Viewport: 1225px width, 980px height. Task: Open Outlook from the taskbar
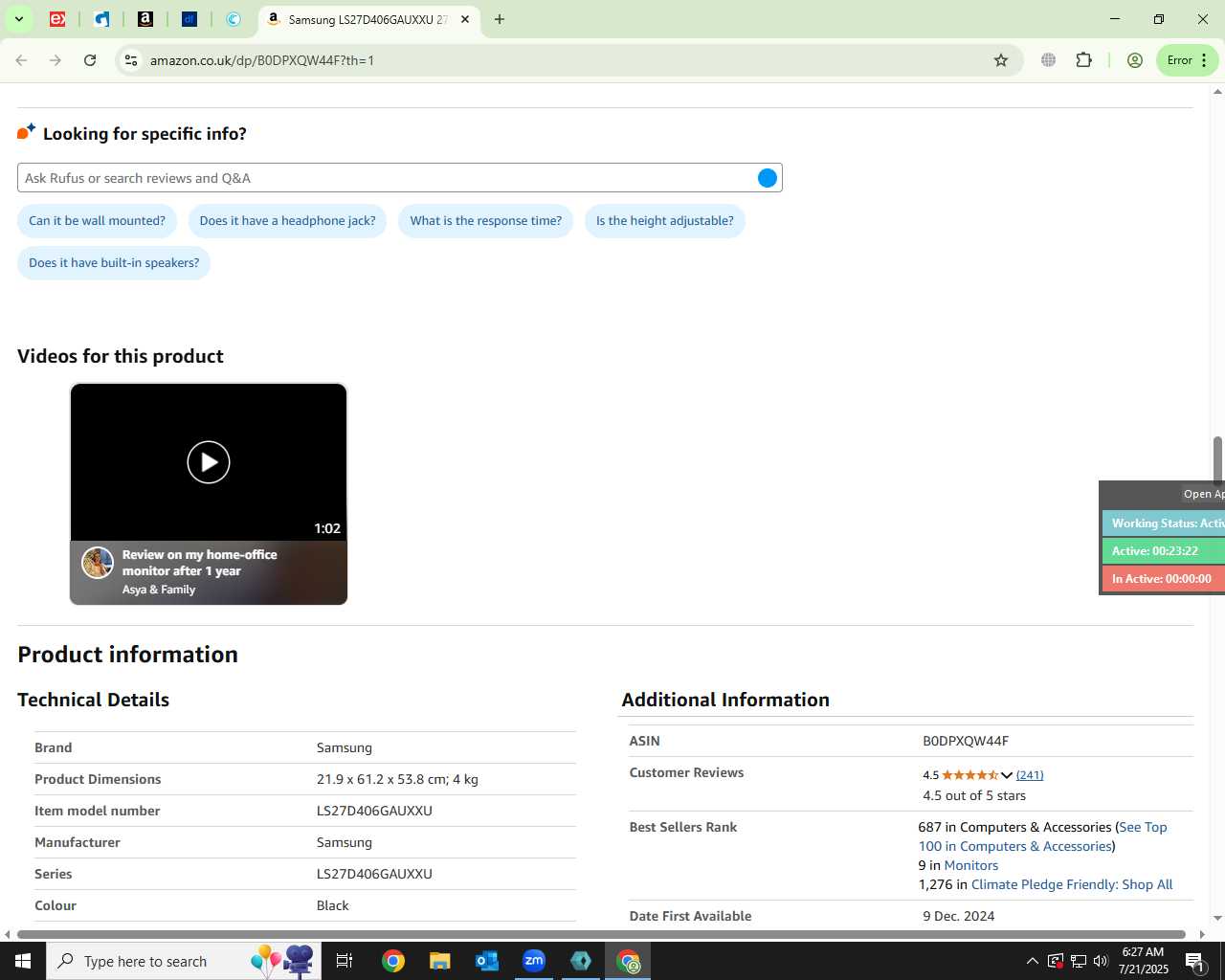tap(487, 961)
